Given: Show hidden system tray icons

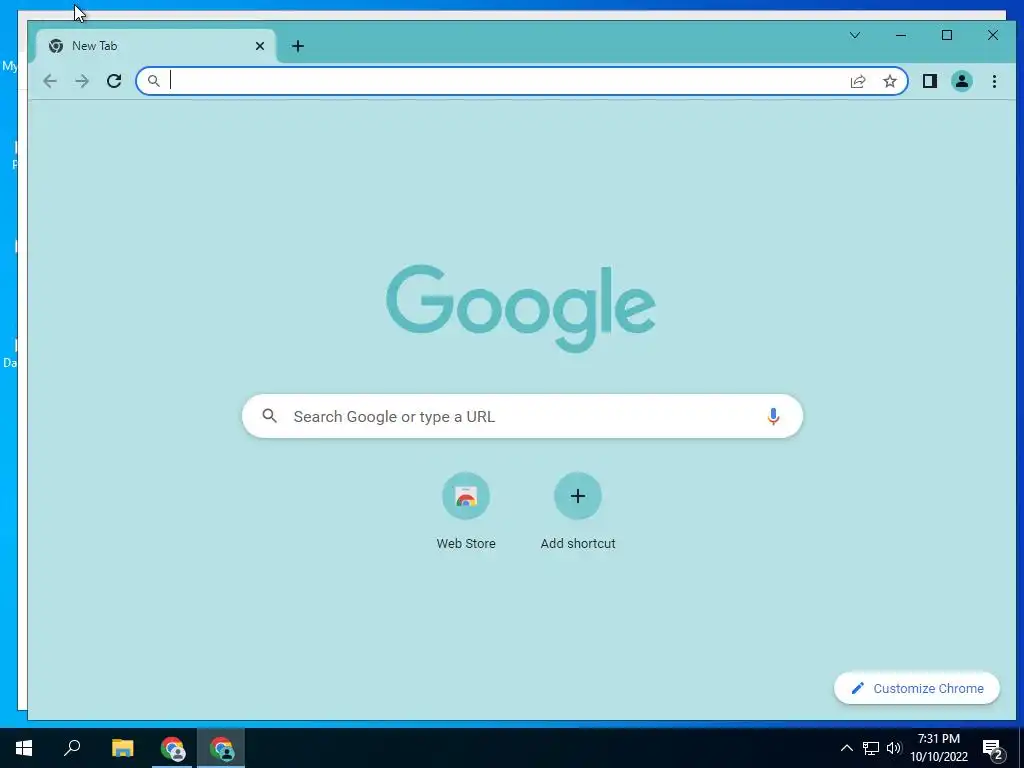Looking at the screenshot, I should pyautogui.click(x=846, y=748).
